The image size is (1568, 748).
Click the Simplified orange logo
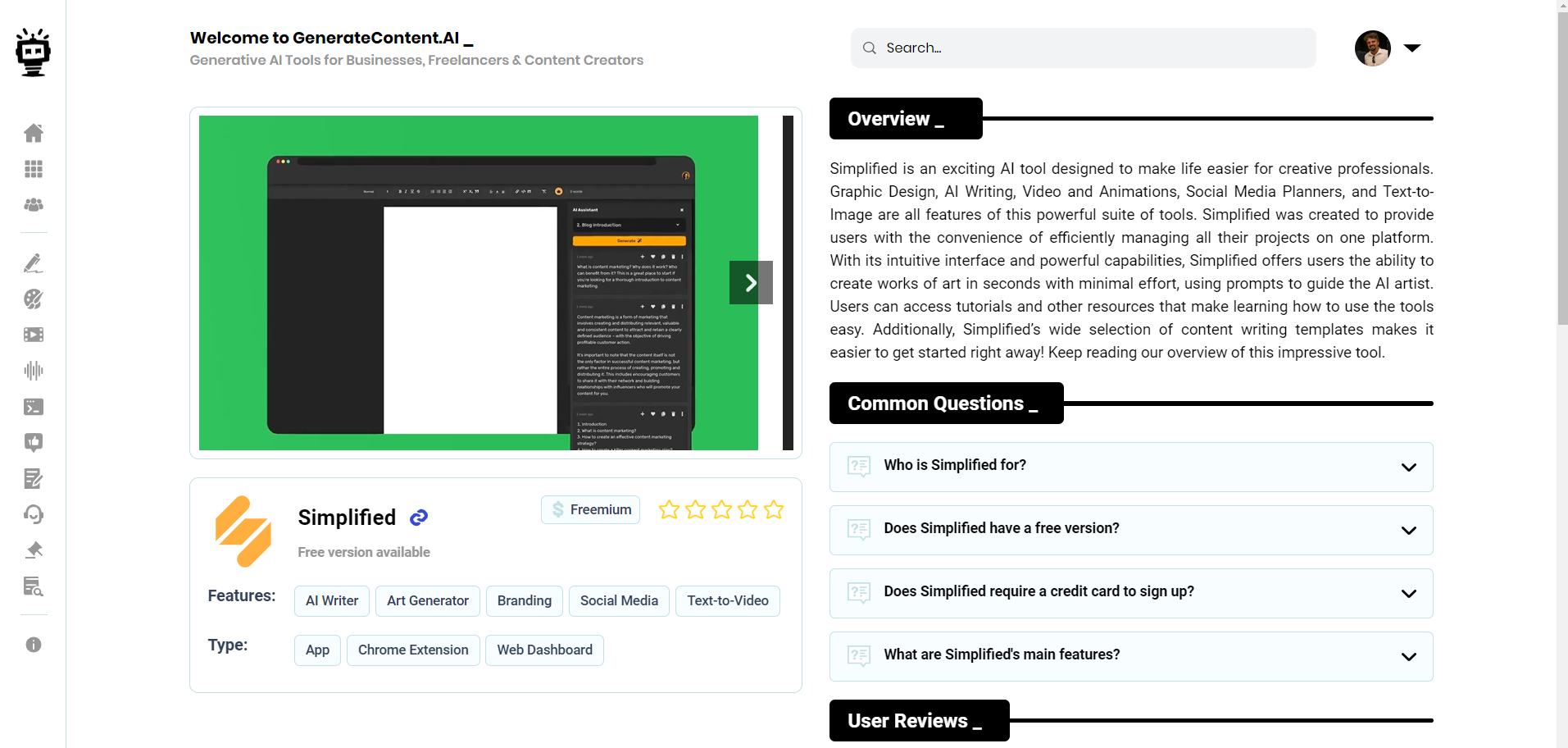point(243,531)
